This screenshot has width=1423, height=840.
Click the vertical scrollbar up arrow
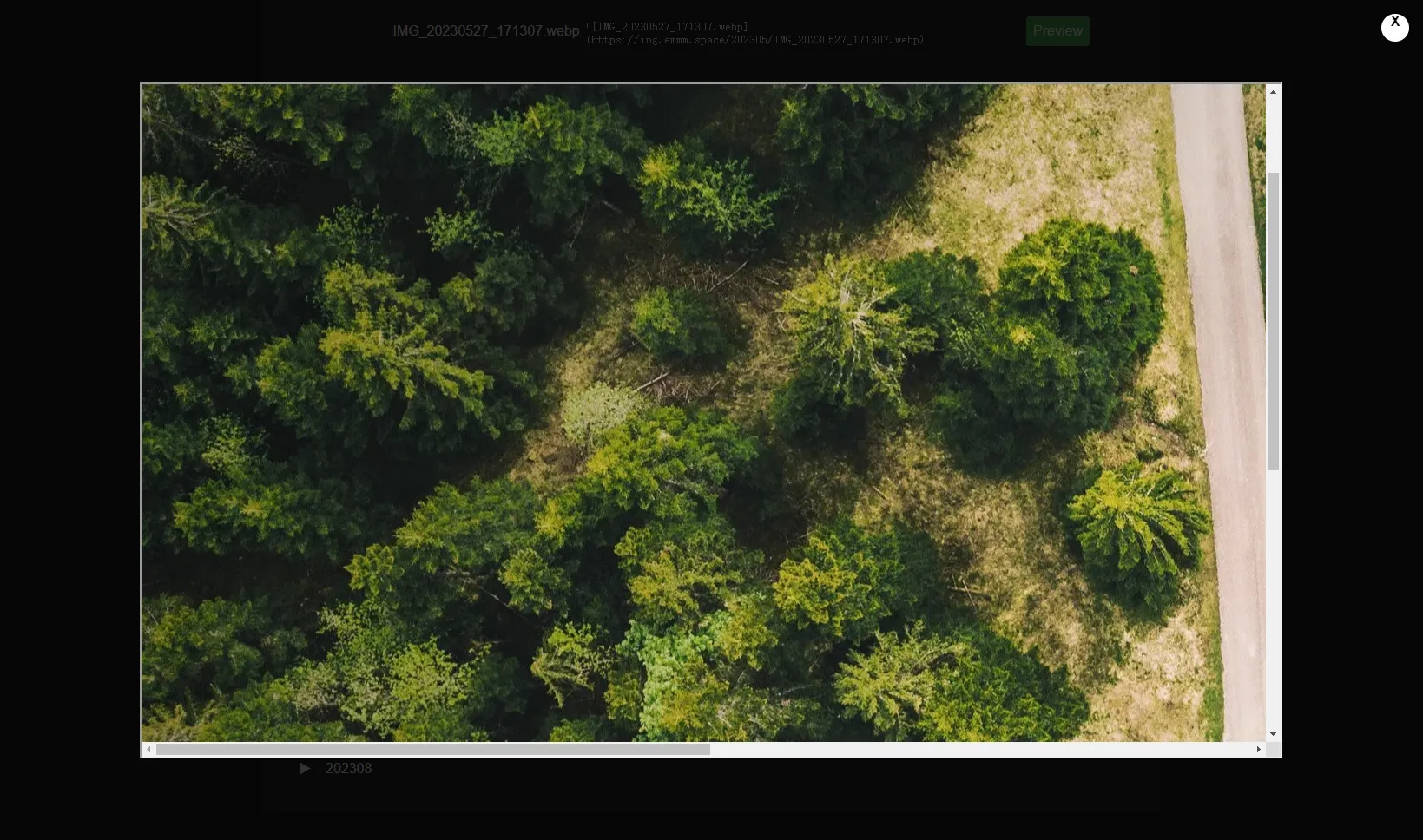[1273, 92]
